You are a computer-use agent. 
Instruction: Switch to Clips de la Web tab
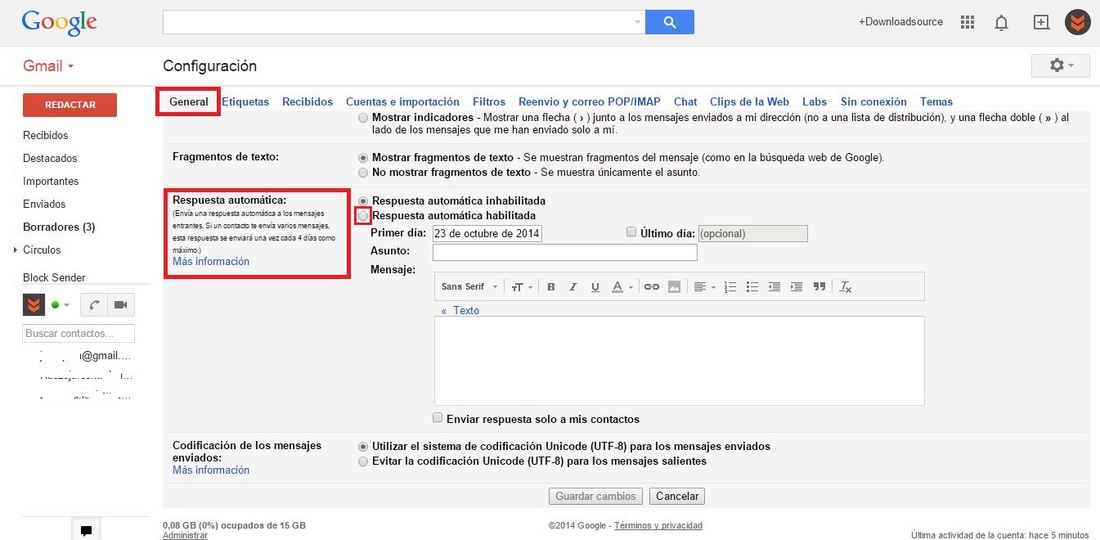(749, 102)
